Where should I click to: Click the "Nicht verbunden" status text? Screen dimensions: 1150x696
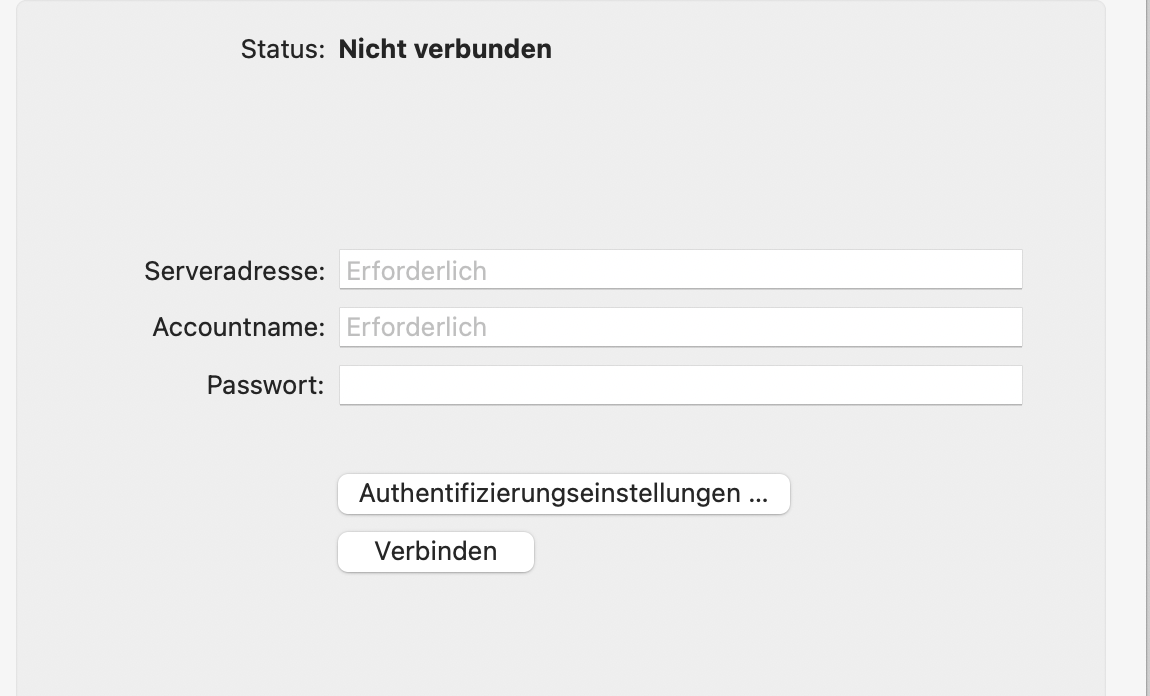pyautogui.click(x=445, y=49)
